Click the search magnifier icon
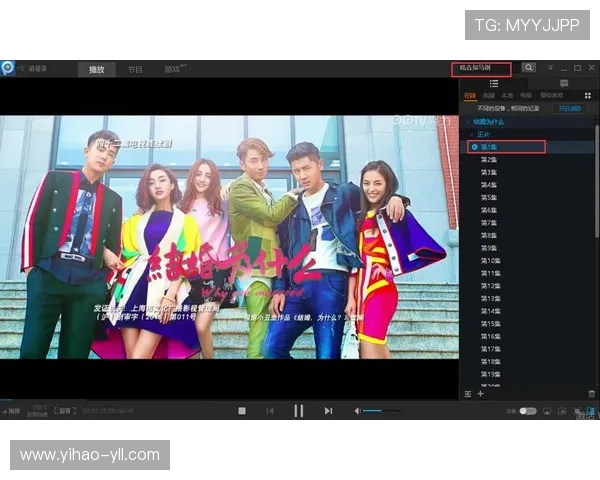 coord(529,68)
